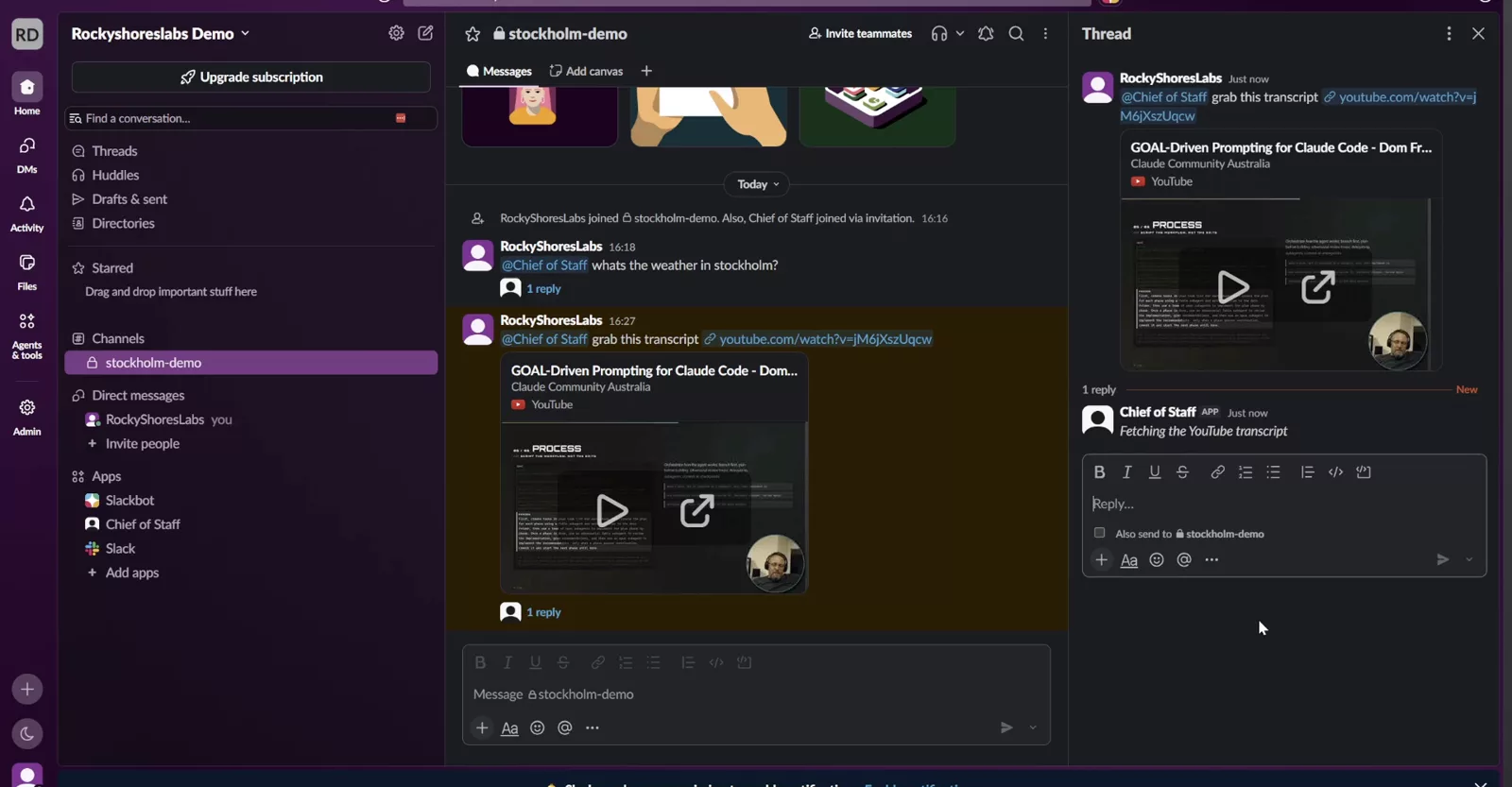The width and height of the screenshot is (1512, 787).
Task: Open workspace settings gear beside workspace name
Action: coord(396,33)
